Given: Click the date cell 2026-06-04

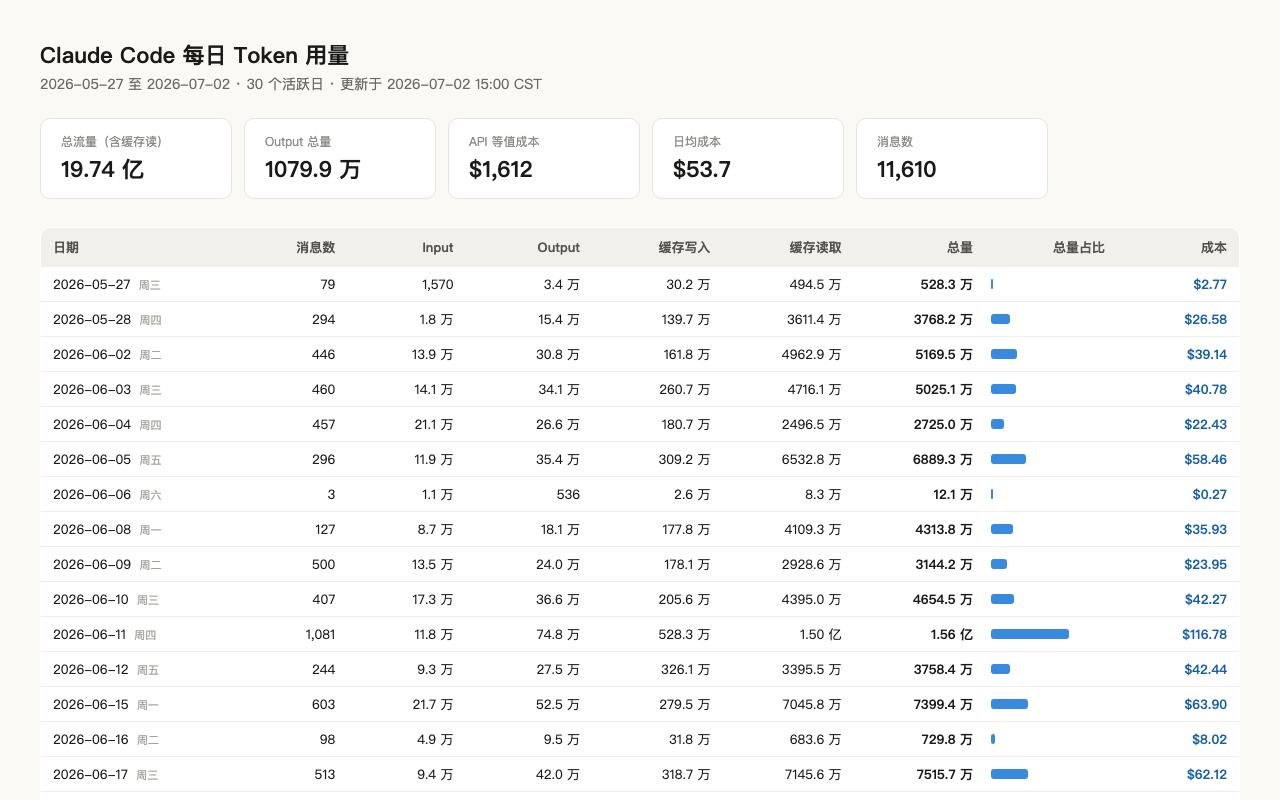Looking at the screenshot, I should click(x=92, y=424).
